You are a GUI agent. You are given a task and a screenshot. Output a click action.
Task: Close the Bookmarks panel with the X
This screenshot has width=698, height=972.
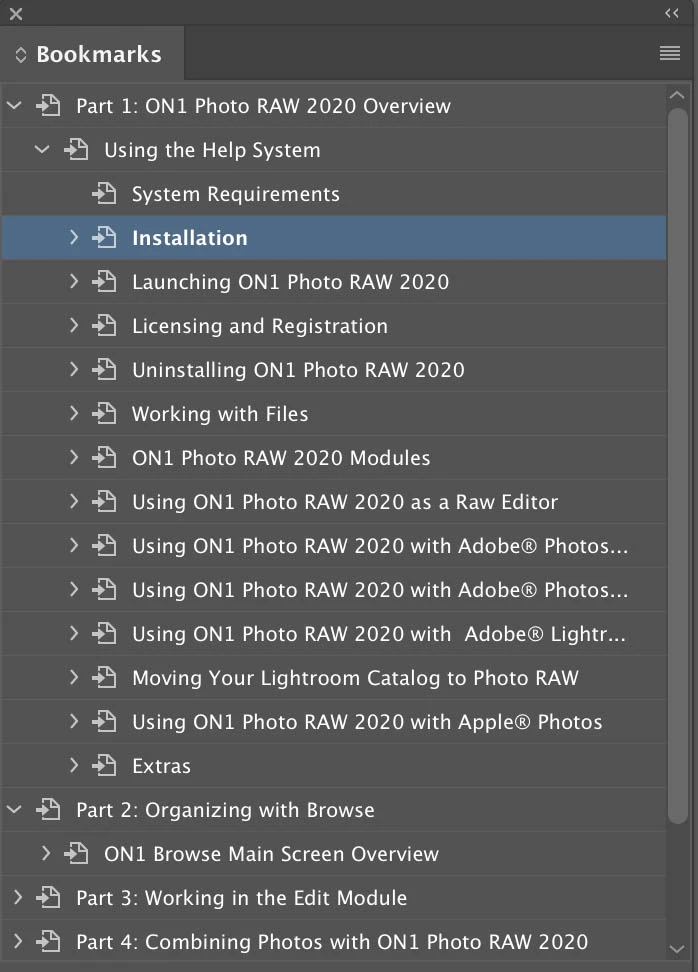[x=16, y=14]
